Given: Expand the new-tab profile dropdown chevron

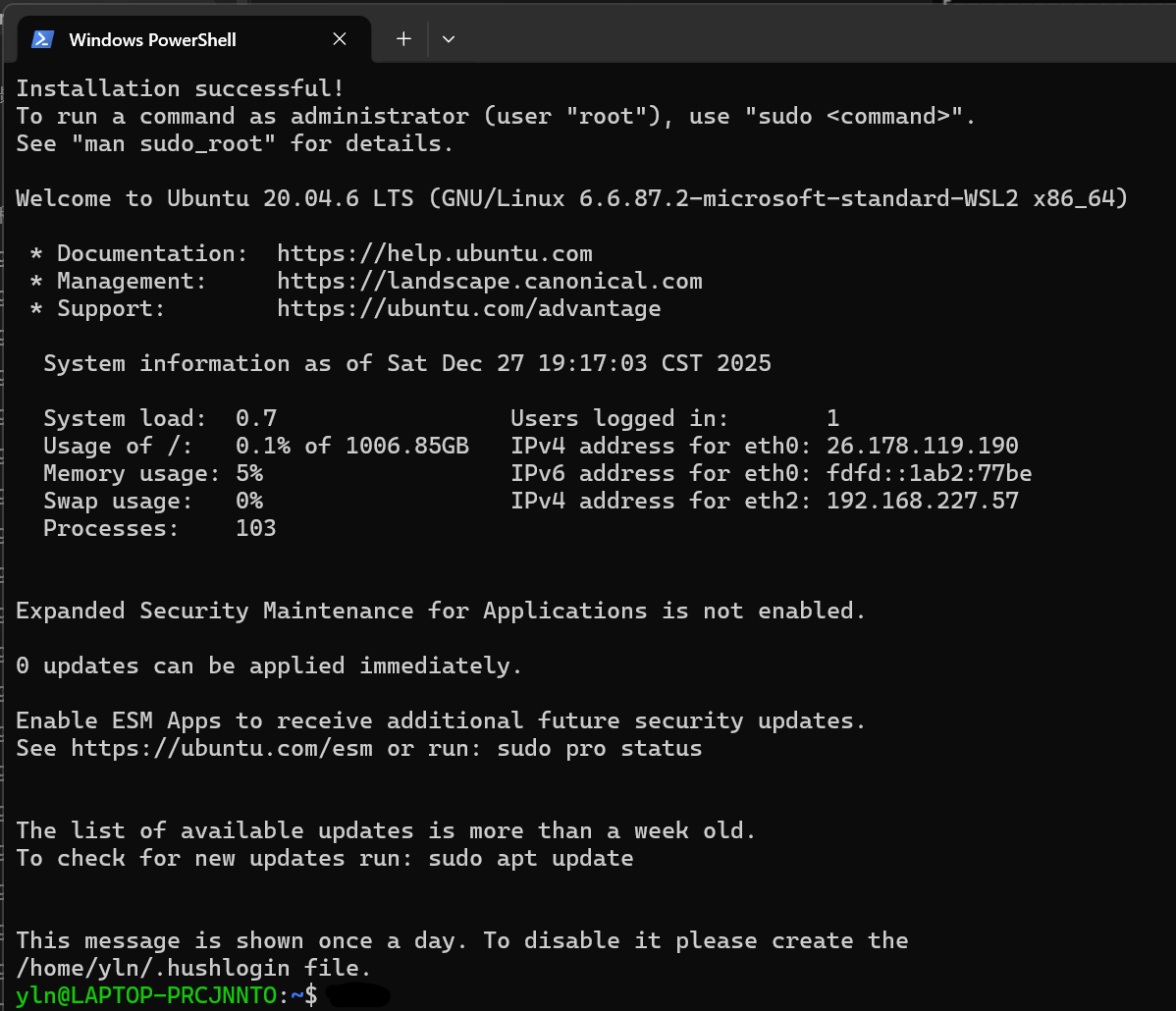Looking at the screenshot, I should tap(449, 39).
